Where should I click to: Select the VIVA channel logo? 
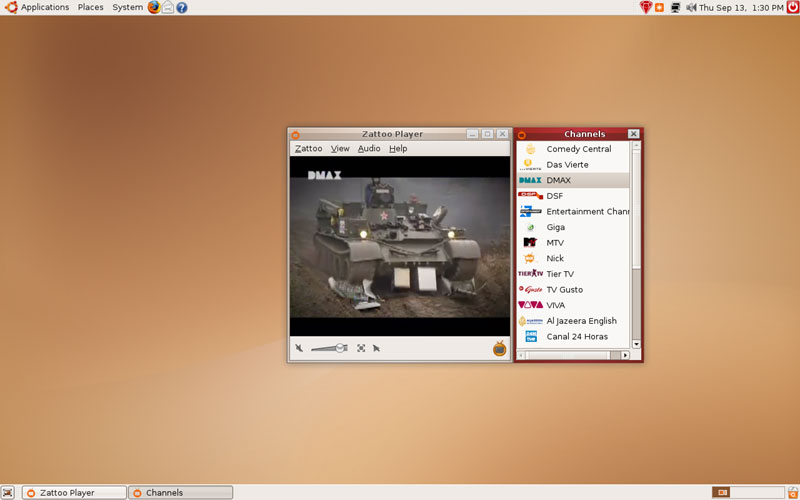531,305
